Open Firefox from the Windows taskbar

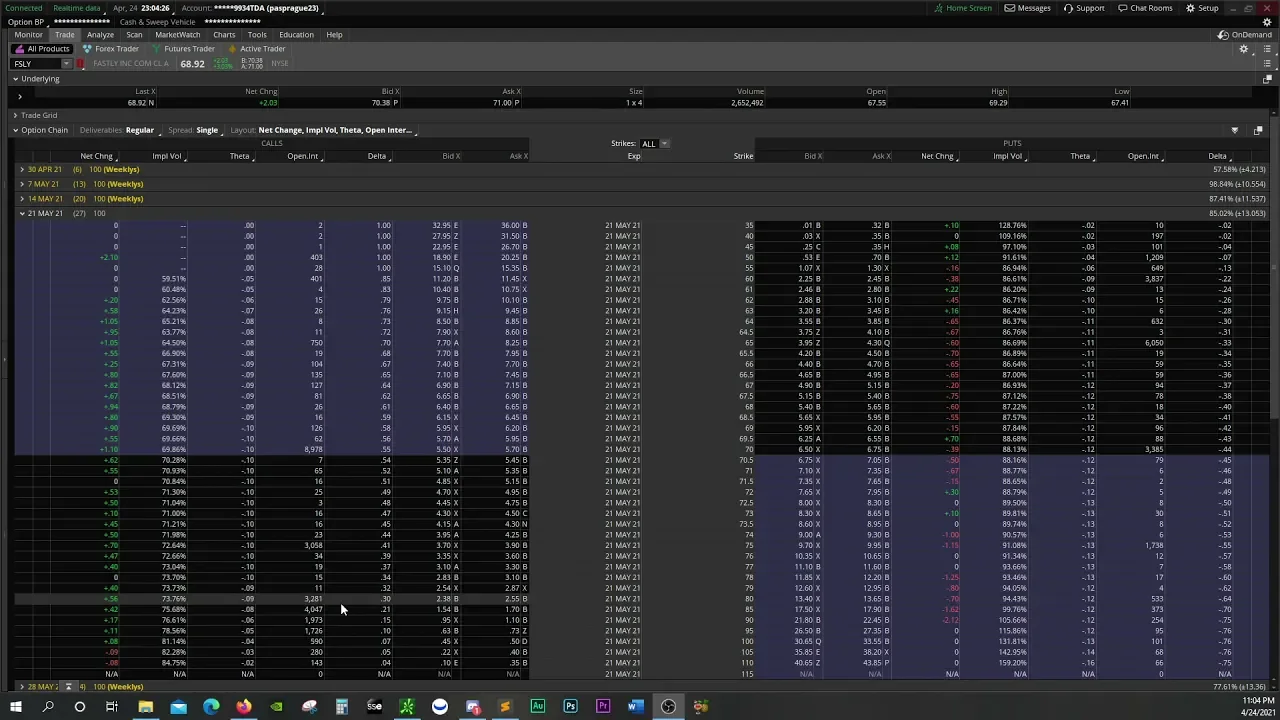(244, 707)
